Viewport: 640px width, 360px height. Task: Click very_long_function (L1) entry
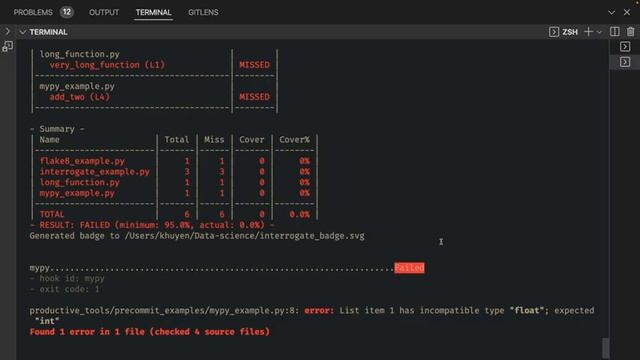107,65
